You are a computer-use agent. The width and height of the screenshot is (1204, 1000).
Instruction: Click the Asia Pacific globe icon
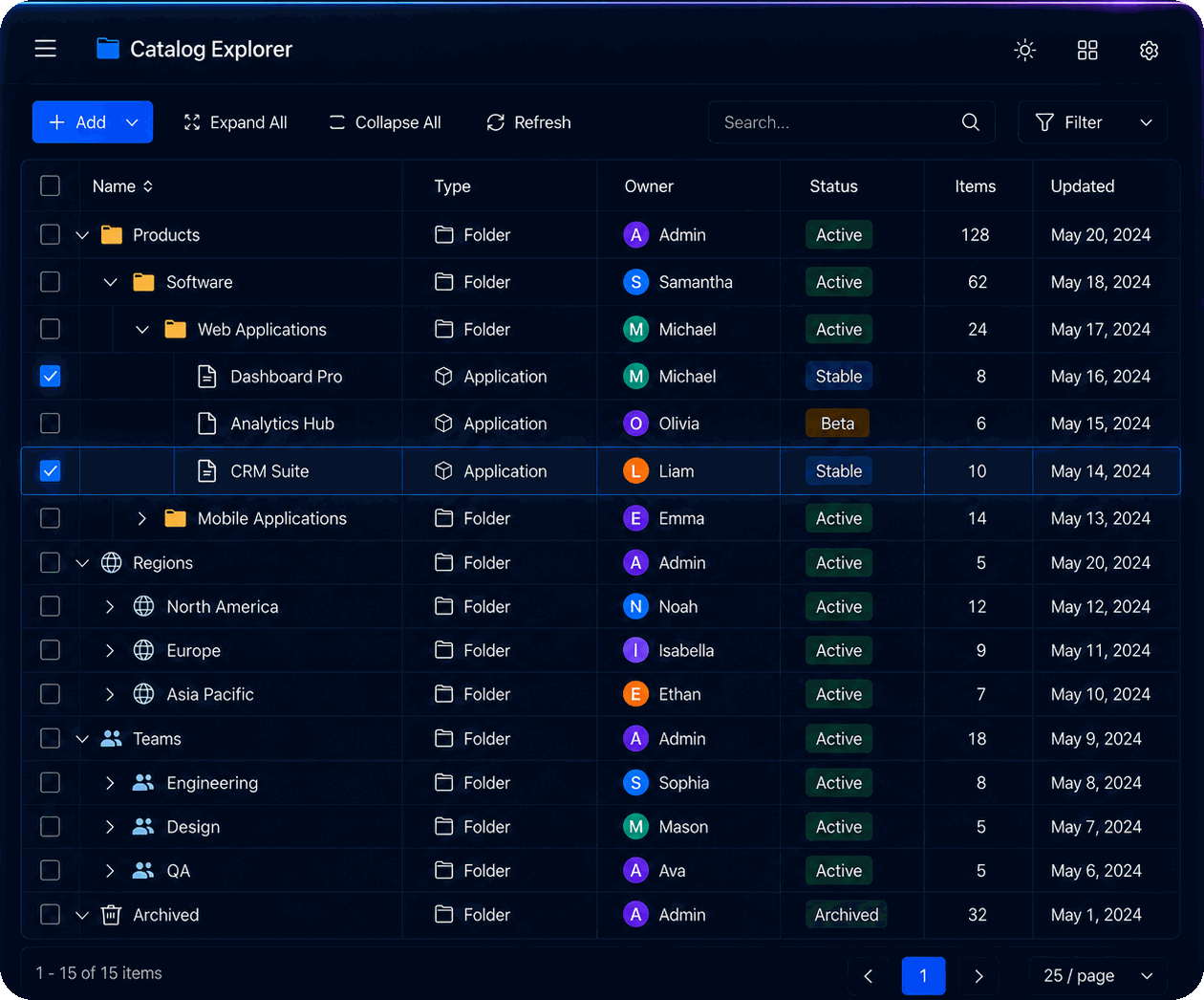click(x=144, y=694)
